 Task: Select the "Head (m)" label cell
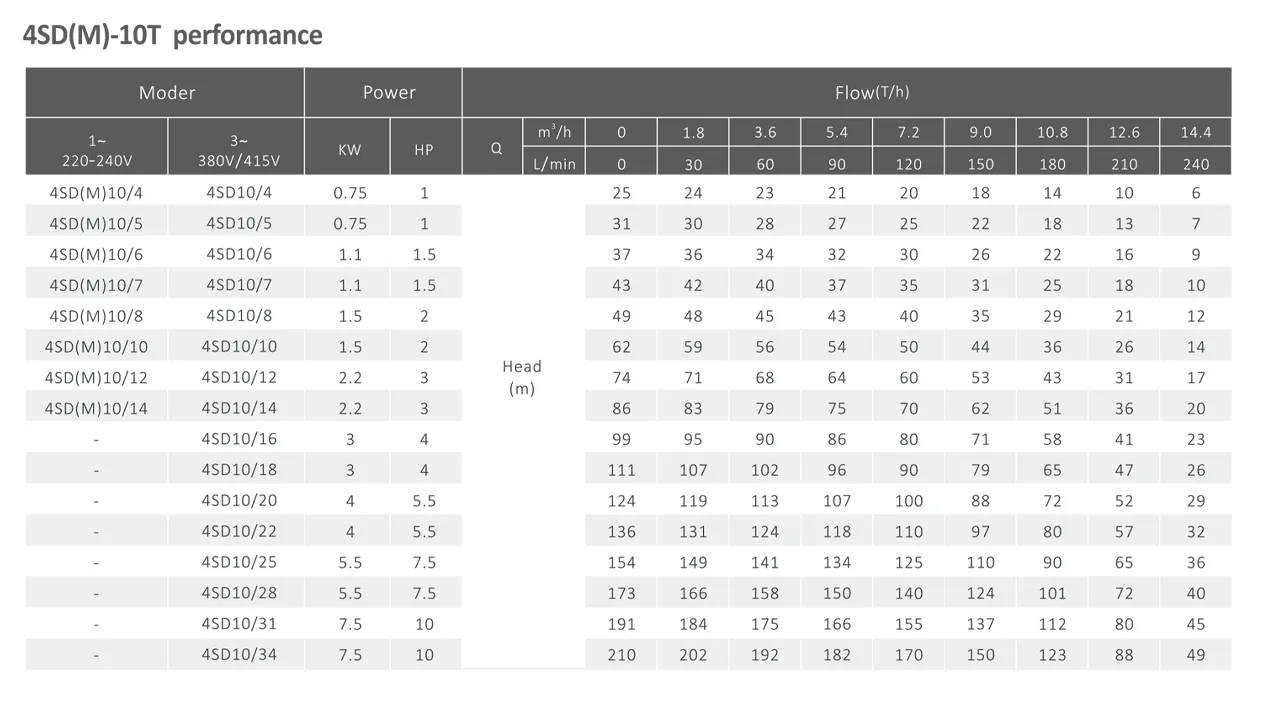[x=522, y=377]
